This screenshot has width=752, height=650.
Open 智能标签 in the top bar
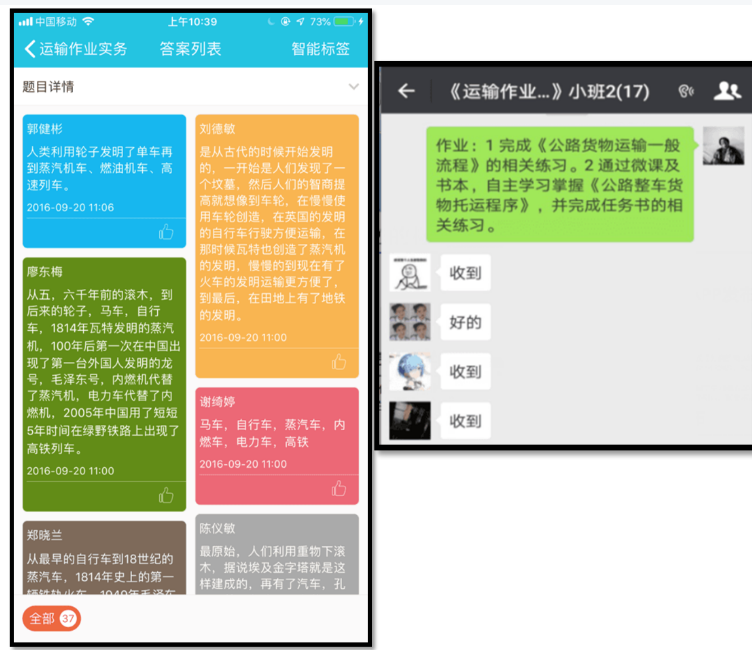[320, 49]
